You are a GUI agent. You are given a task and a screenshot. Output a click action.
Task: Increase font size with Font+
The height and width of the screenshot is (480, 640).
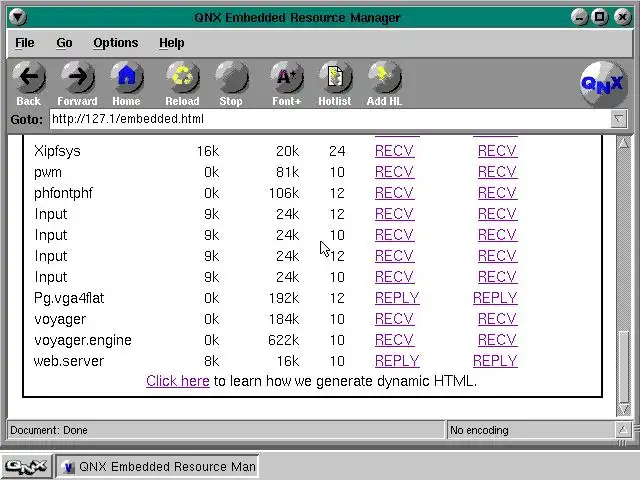(x=287, y=84)
